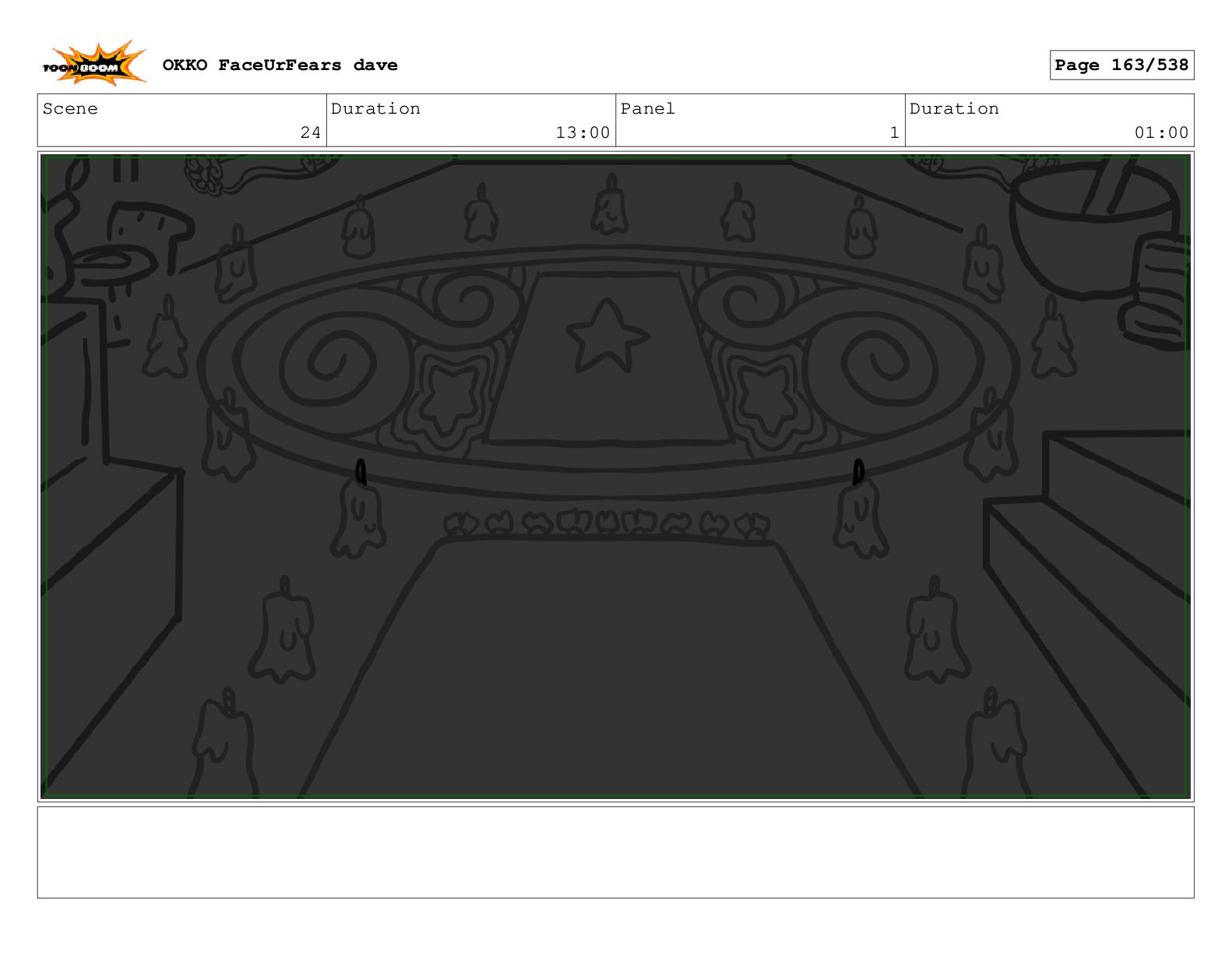The height and width of the screenshot is (954, 1232).
Task: Click the 'Page 163/538' box
Action: tap(1121, 65)
